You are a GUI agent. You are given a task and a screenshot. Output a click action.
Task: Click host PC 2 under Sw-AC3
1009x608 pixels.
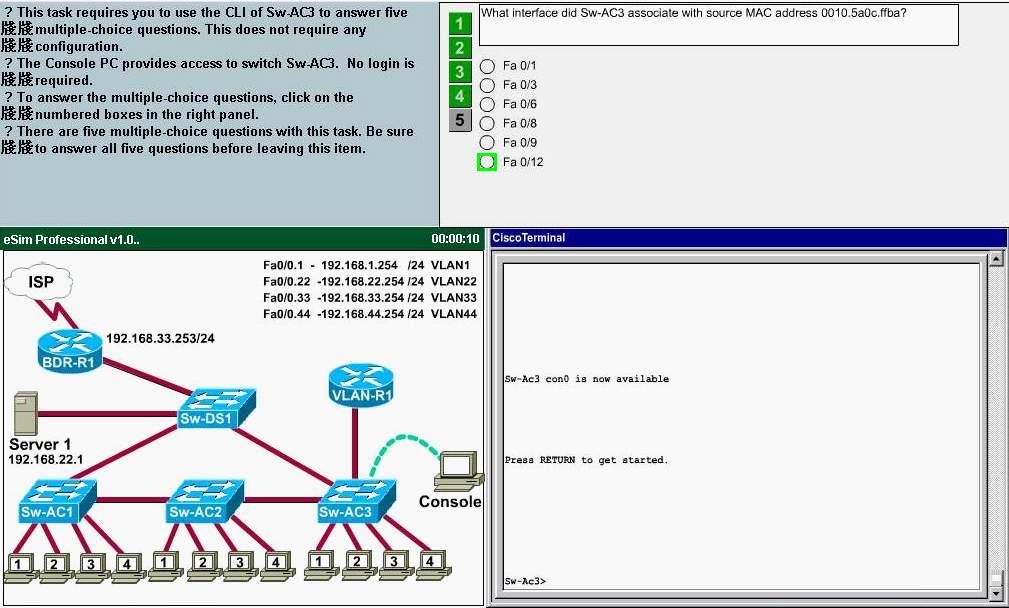[x=358, y=564]
